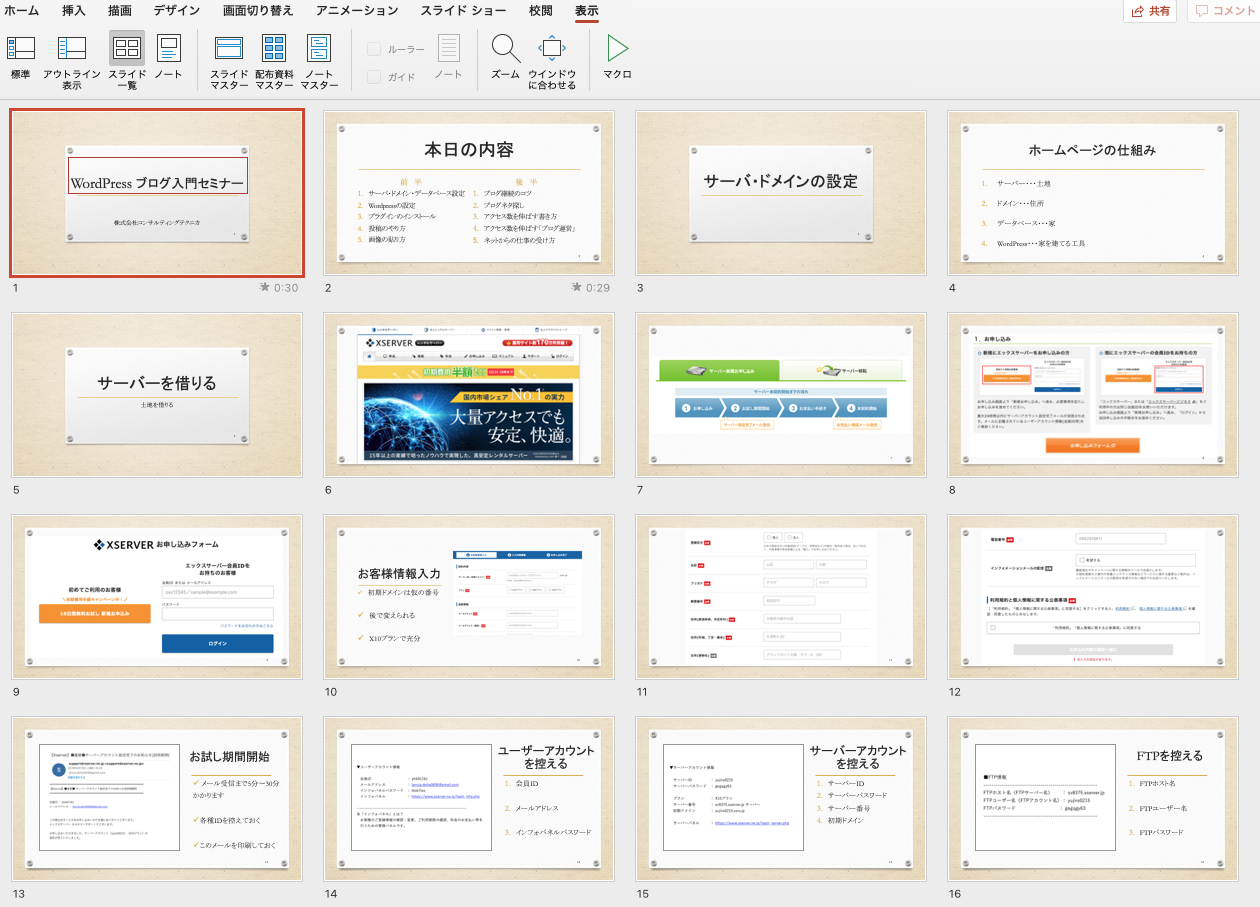The height and width of the screenshot is (907, 1260).
Task: Select slide 14 ユーザーアカウントを控える thumbnail
Action: (469, 799)
